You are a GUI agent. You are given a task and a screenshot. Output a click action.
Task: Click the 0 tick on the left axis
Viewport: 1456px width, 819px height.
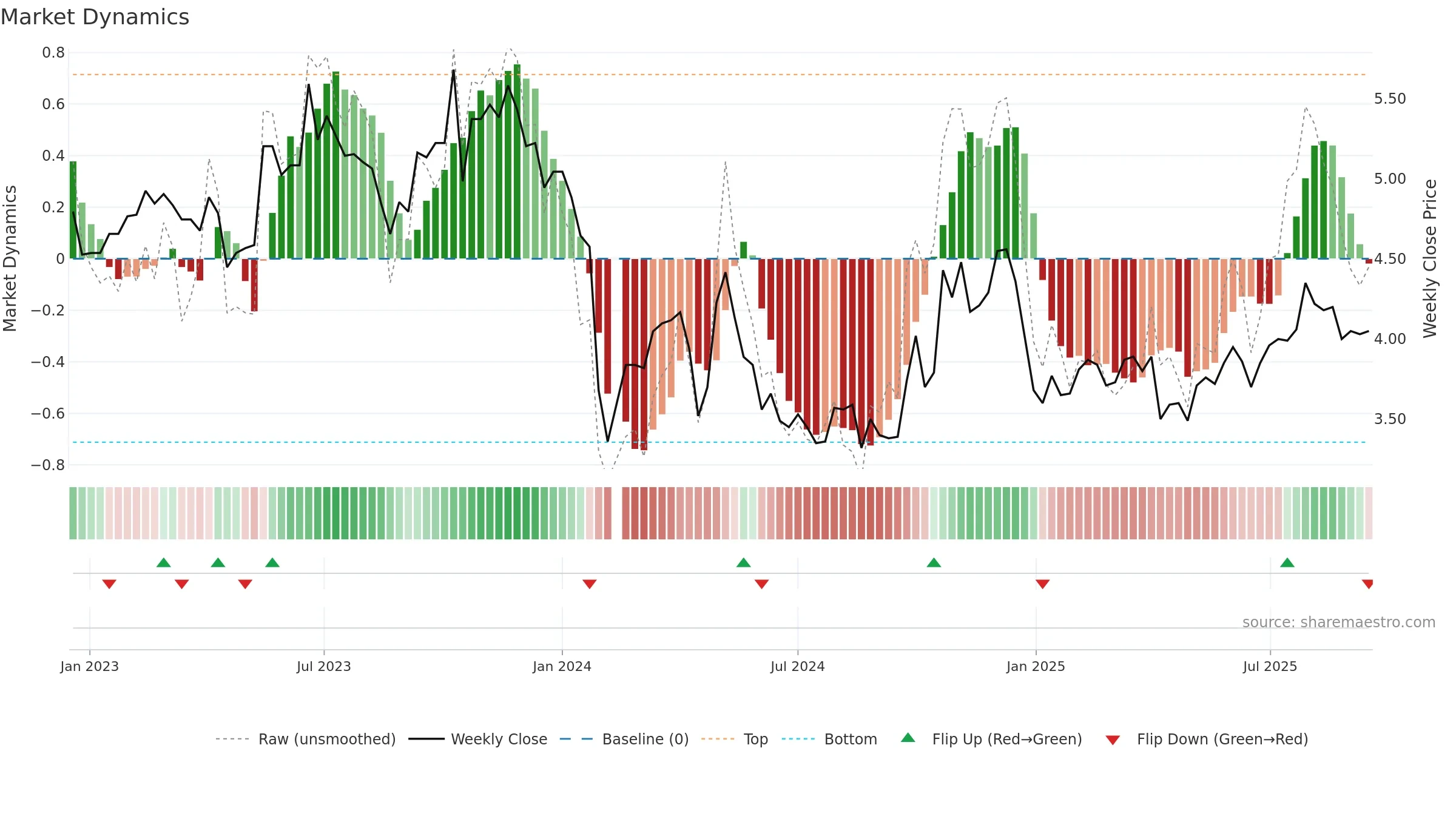click(60, 259)
